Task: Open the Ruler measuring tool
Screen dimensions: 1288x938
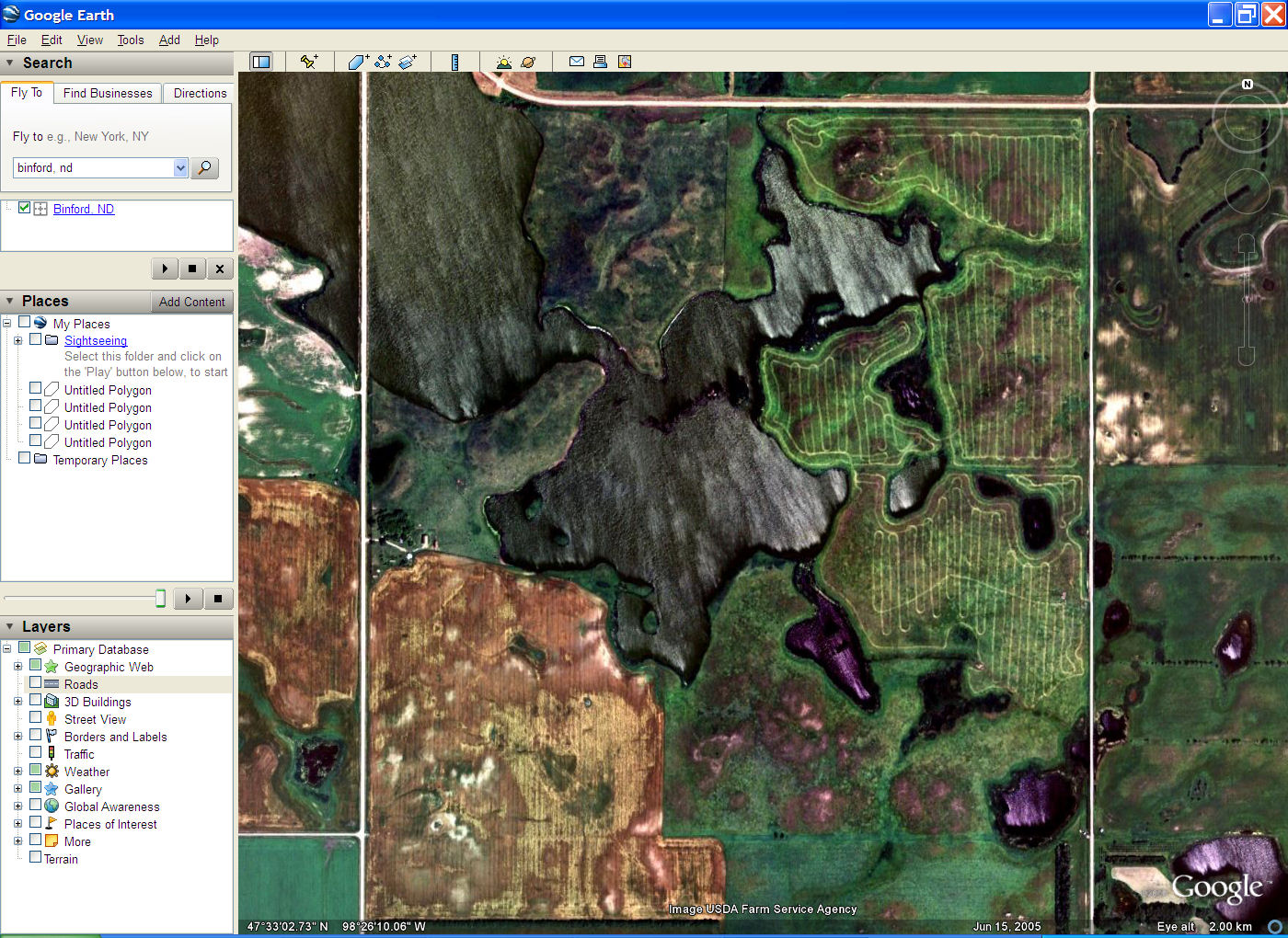Action: pyautogui.click(x=454, y=62)
